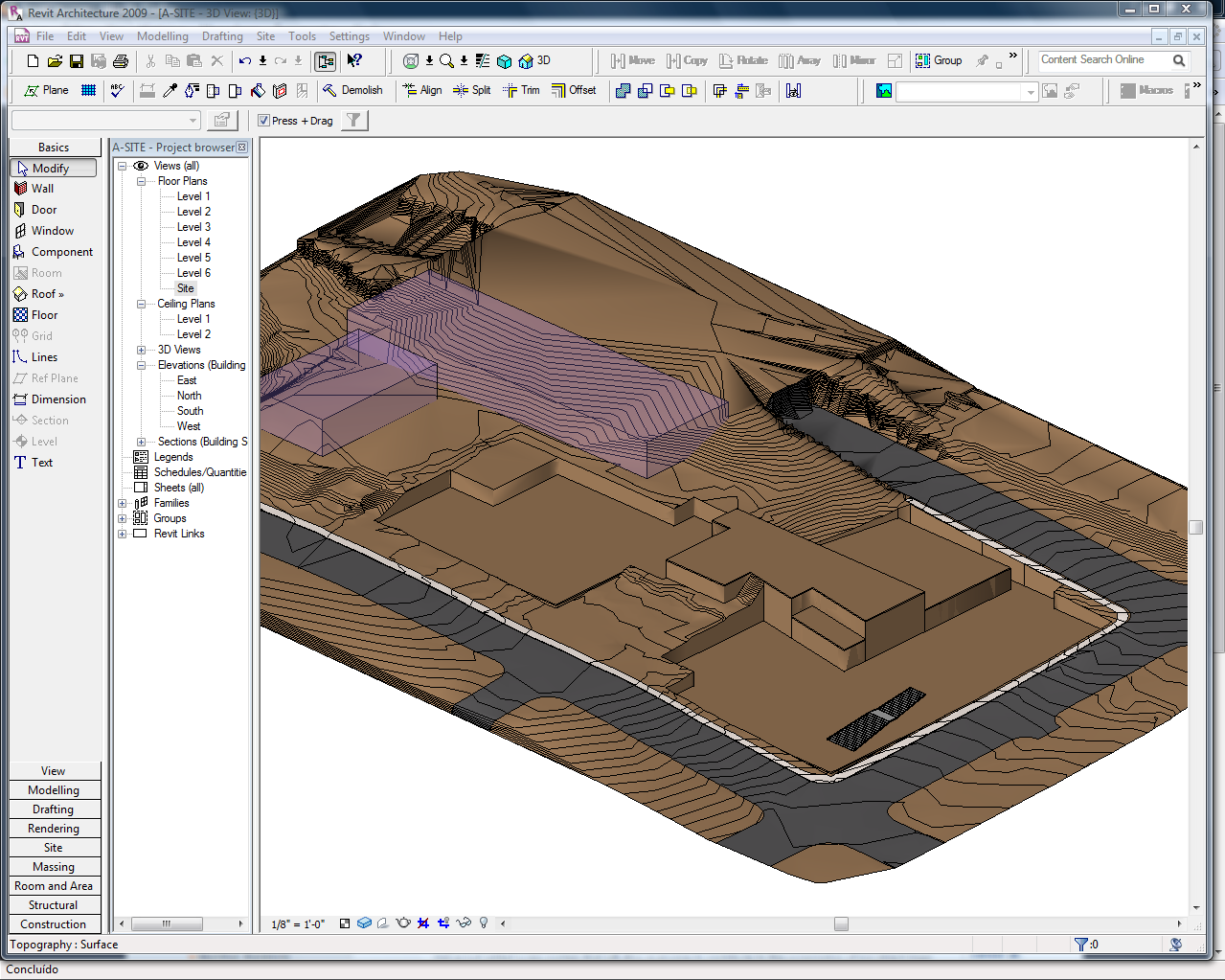Disable the Press + Drag checkbox

(263, 121)
